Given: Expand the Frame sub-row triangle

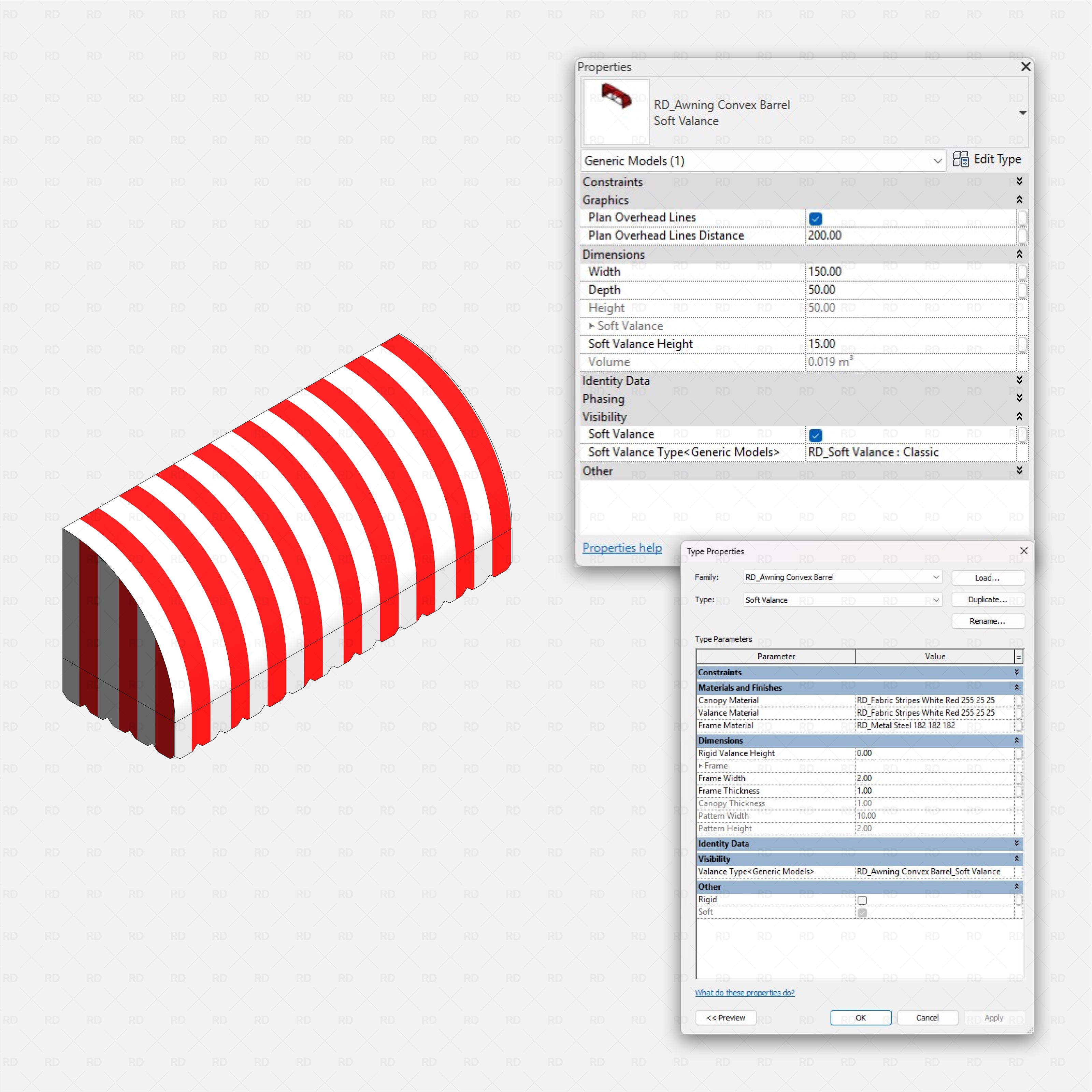Looking at the screenshot, I should point(701,766).
